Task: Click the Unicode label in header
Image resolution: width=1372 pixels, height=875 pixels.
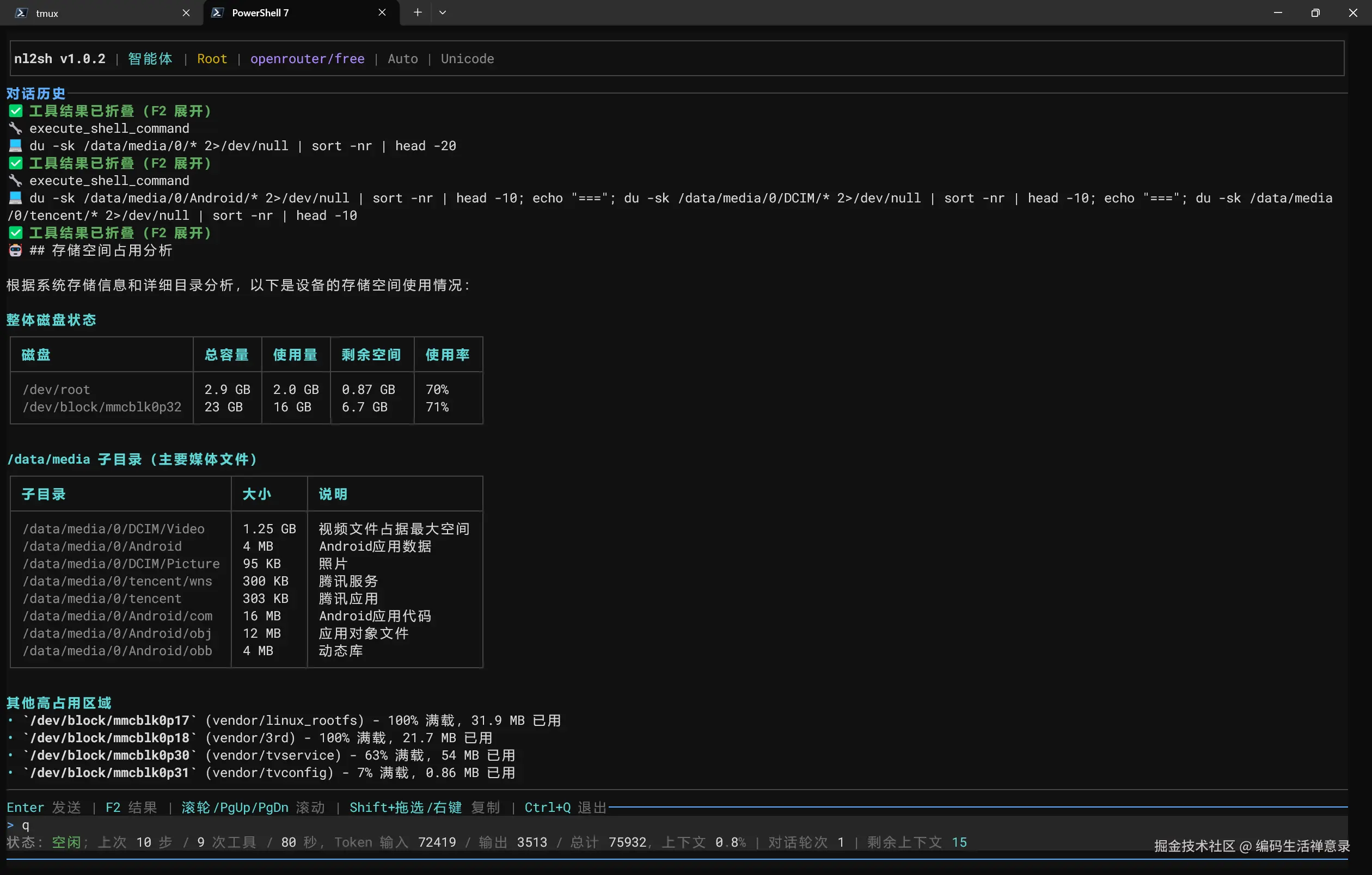Action: pos(467,59)
